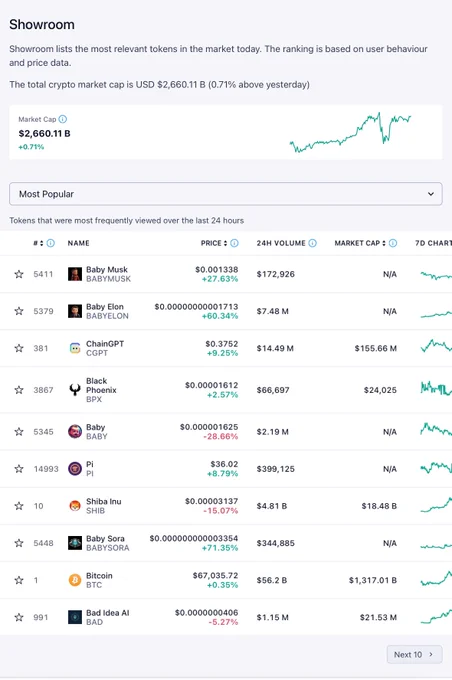Click Baby Elon's $7.48 M volume
452x680 pixels.
(272, 311)
